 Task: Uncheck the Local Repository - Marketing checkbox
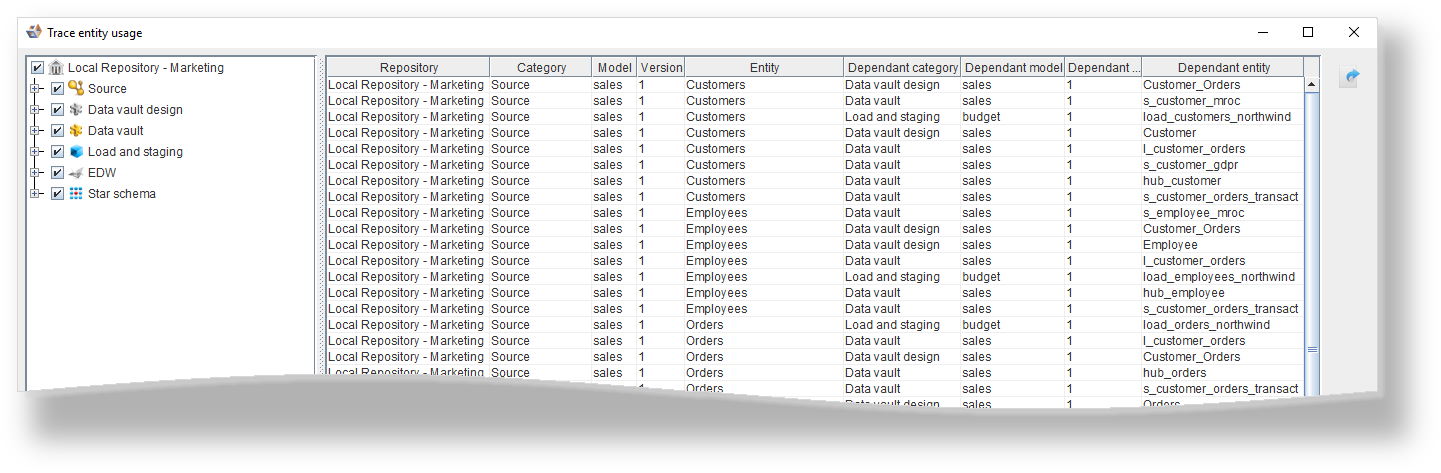[38, 68]
